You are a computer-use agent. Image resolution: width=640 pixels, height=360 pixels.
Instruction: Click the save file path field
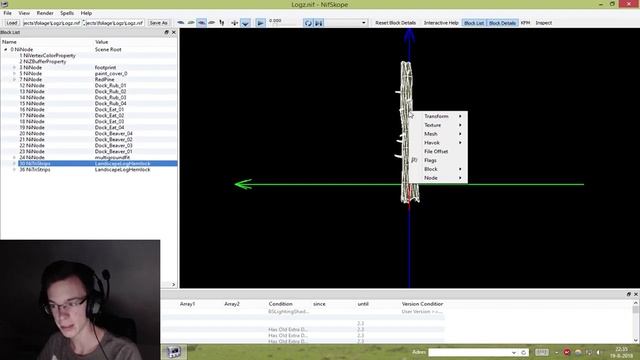point(114,23)
